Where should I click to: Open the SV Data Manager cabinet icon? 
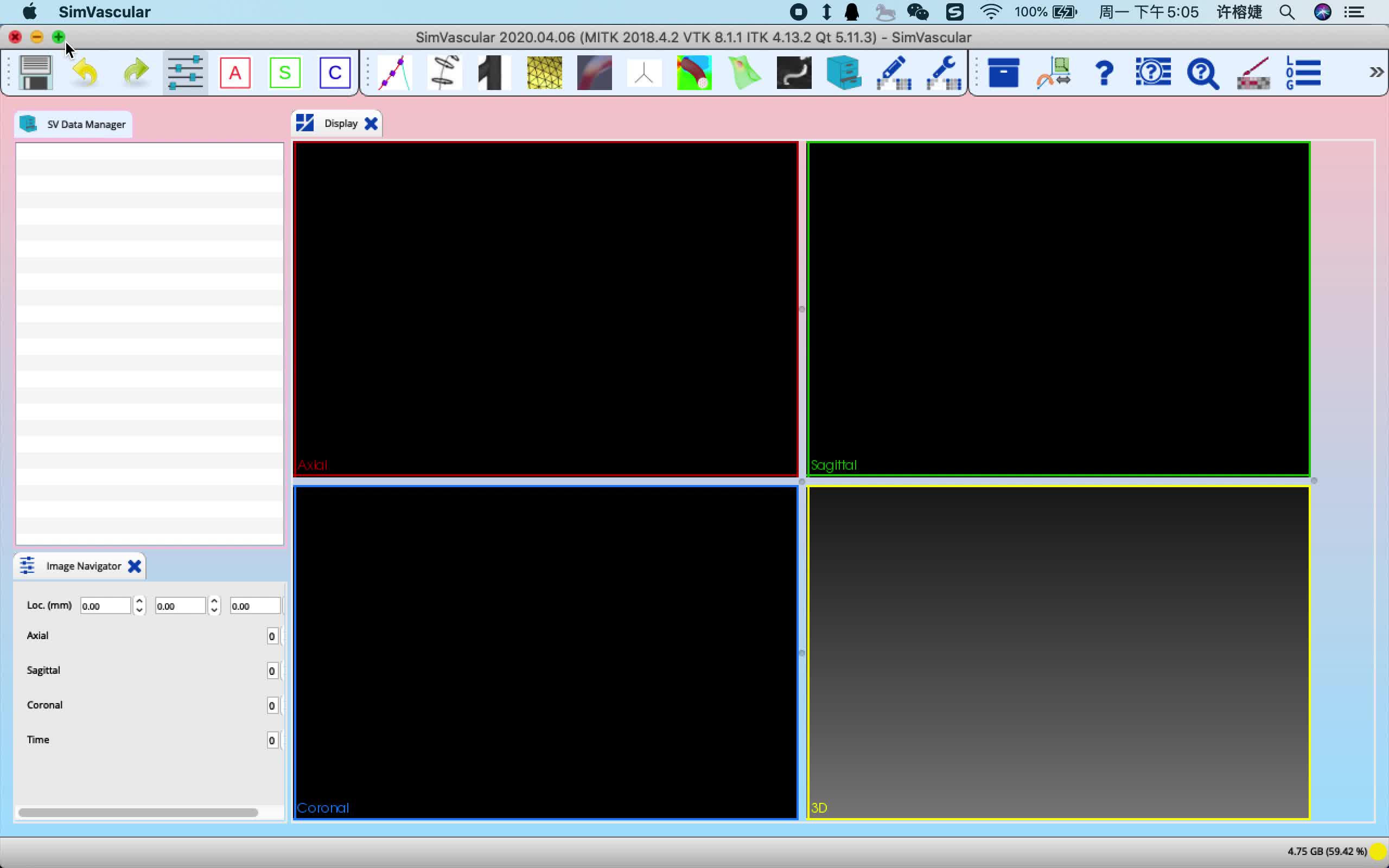click(843, 72)
